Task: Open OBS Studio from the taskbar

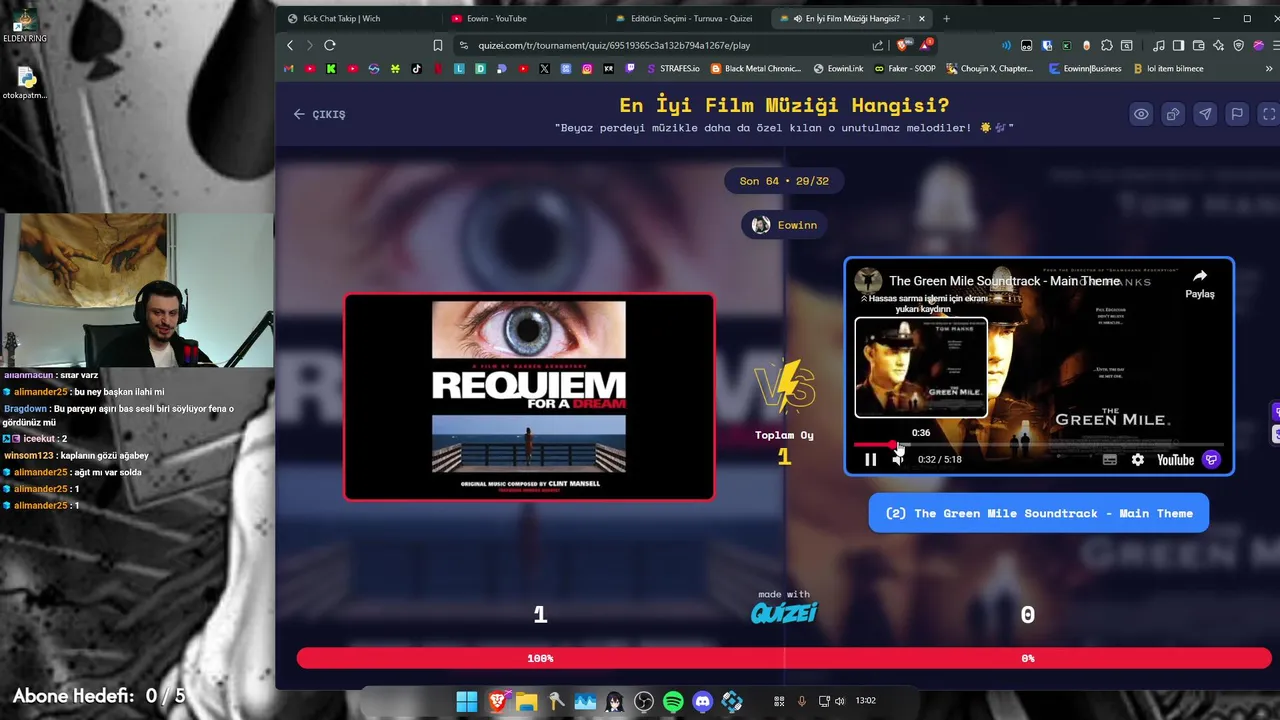Action: click(644, 702)
